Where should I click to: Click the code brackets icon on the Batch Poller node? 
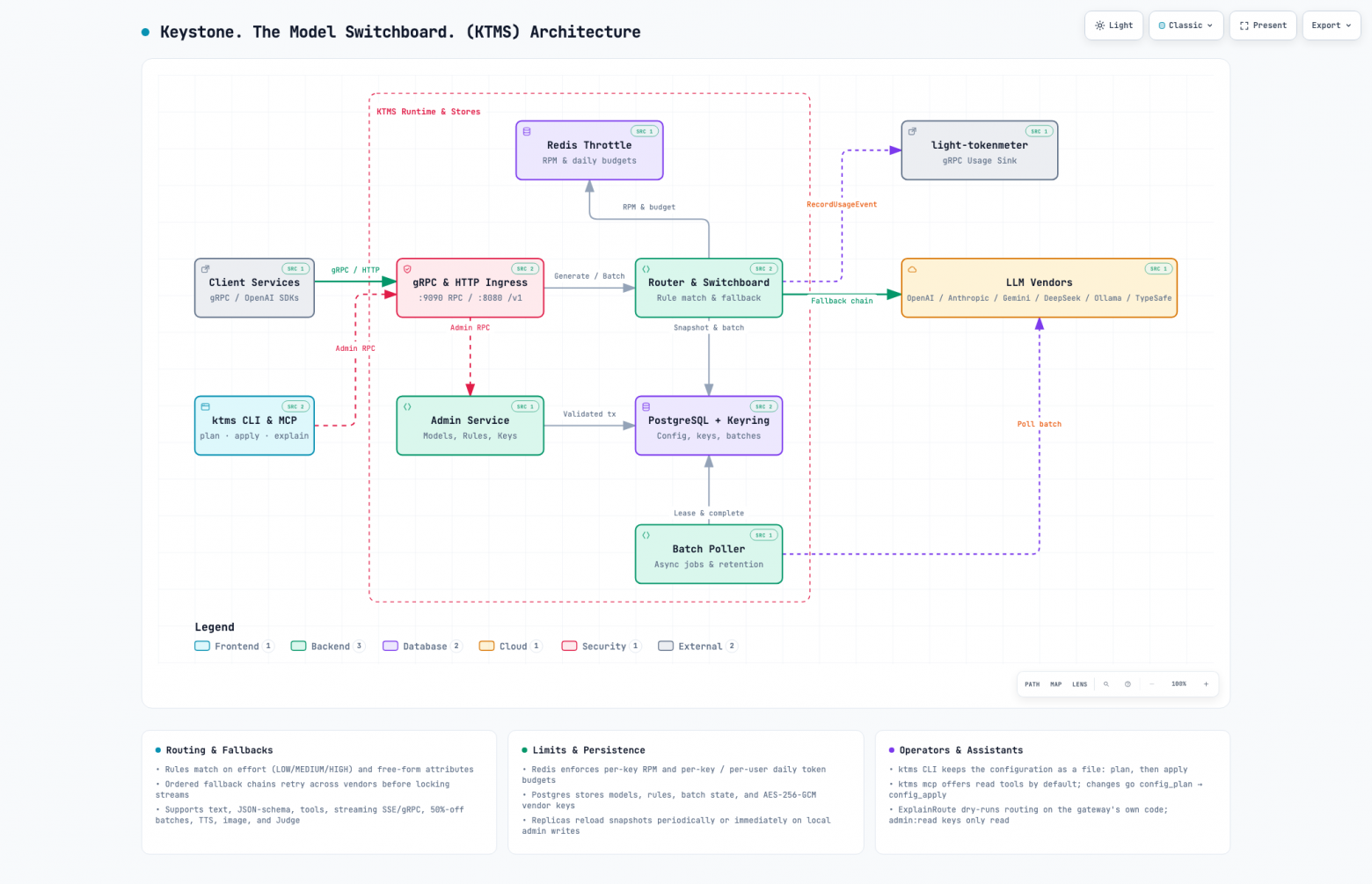(x=646, y=535)
